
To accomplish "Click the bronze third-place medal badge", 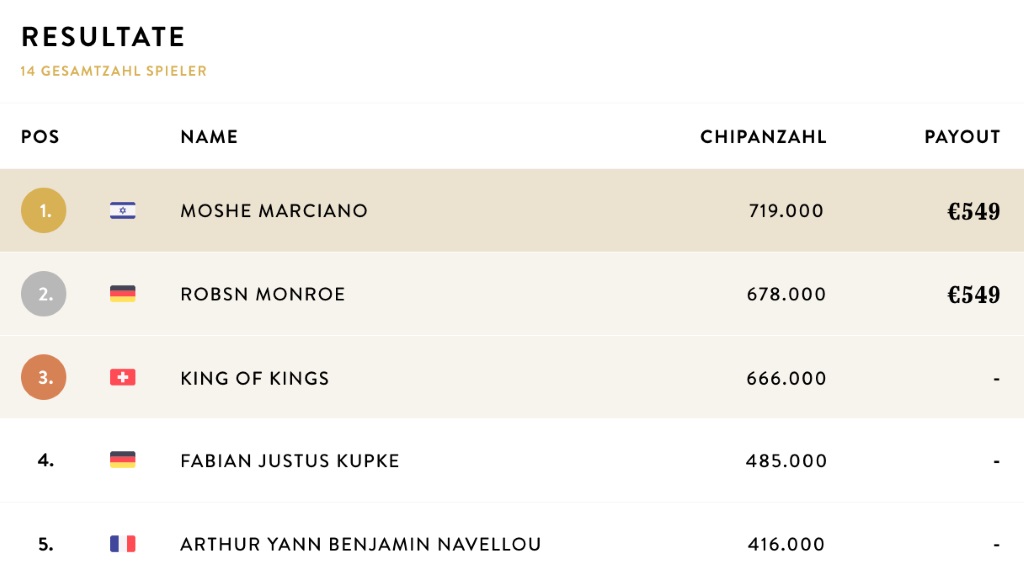I will point(44,377).
